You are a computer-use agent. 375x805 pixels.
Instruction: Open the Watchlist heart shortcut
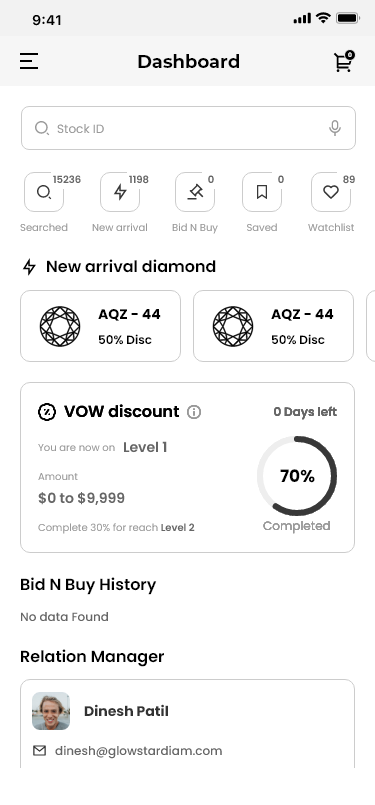(x=331, y=192)
